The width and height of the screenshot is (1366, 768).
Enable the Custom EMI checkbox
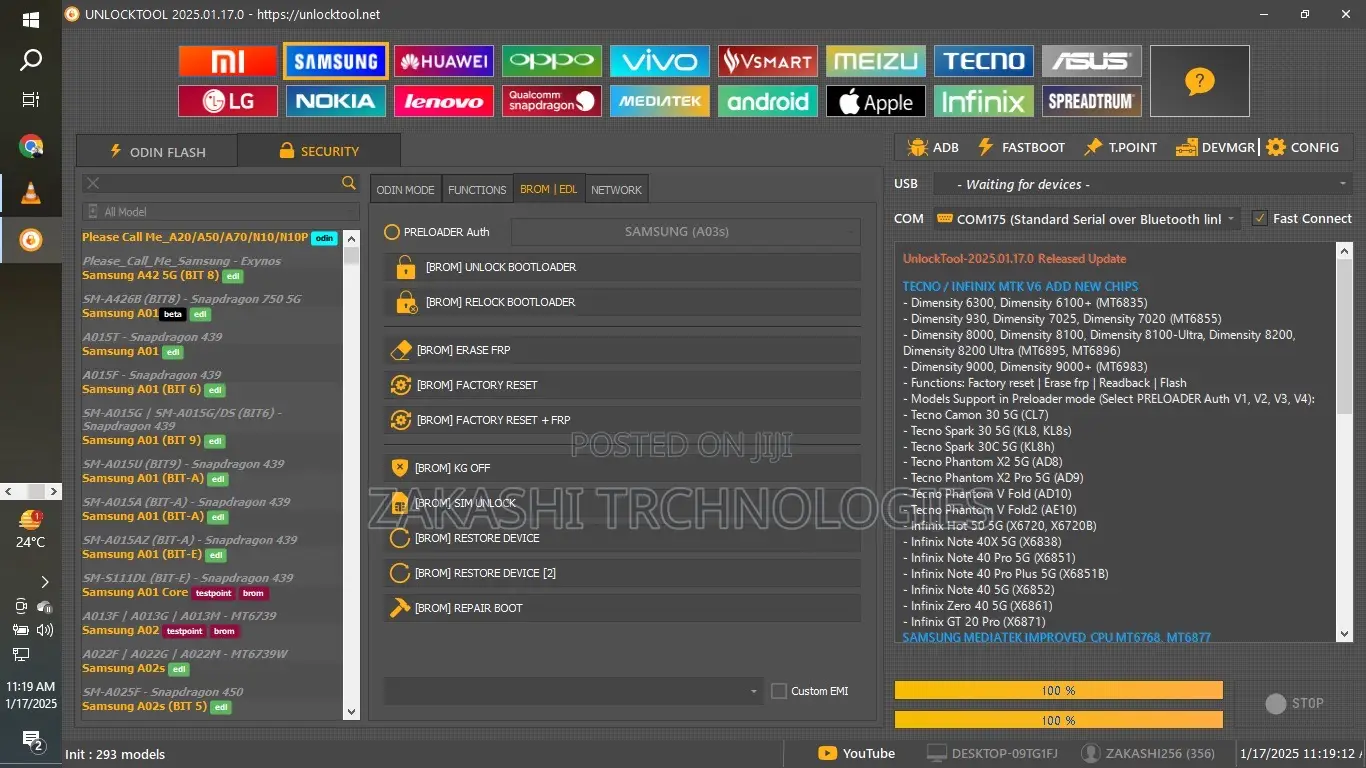[779, 691]
